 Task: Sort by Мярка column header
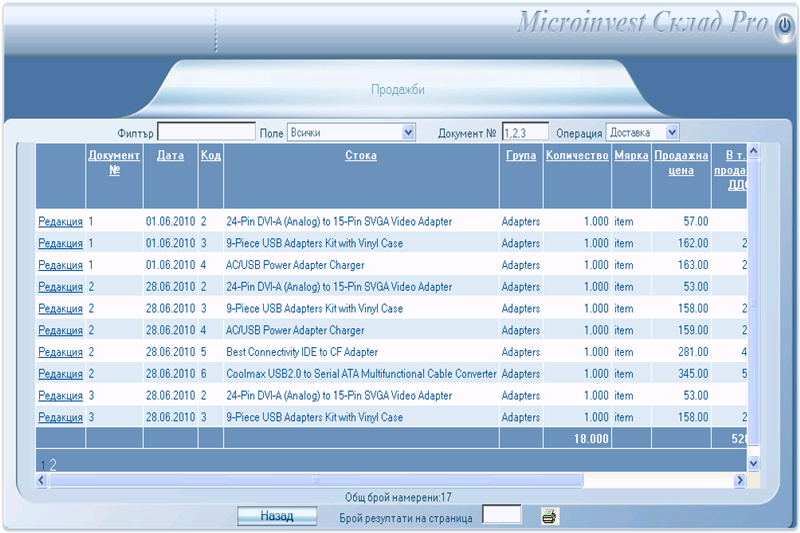click(631, 155)
